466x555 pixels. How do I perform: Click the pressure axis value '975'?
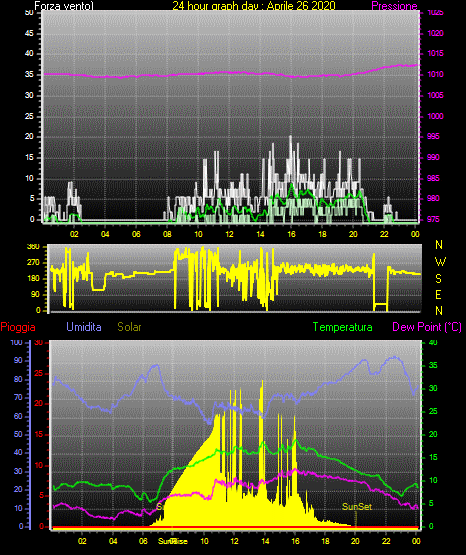[x=433, y=219]
